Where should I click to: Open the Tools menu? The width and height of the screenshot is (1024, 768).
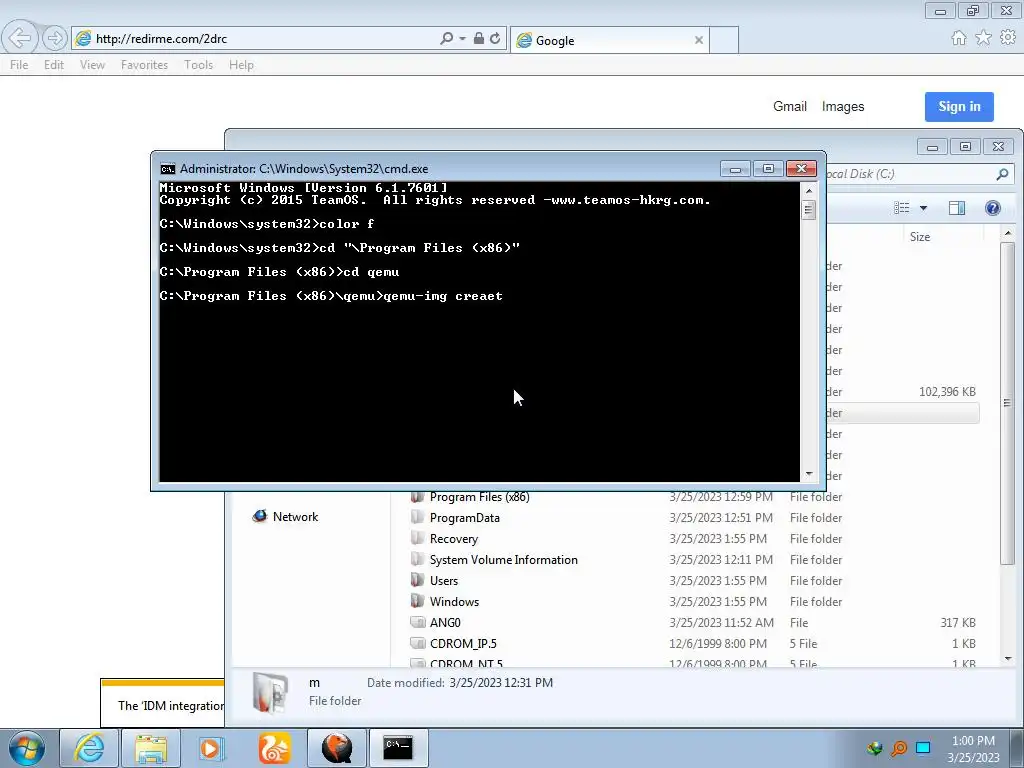click(x=198, y=65)
